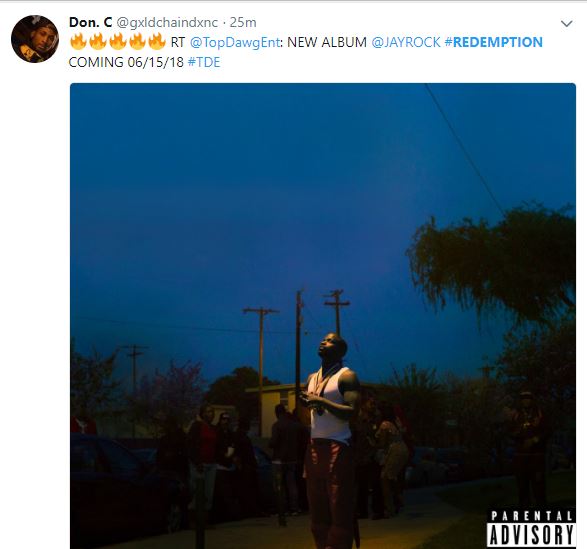Open the @JAYROCK mention
The width and height of the screenshot is (587, 549).
click(x=406, y=42)
